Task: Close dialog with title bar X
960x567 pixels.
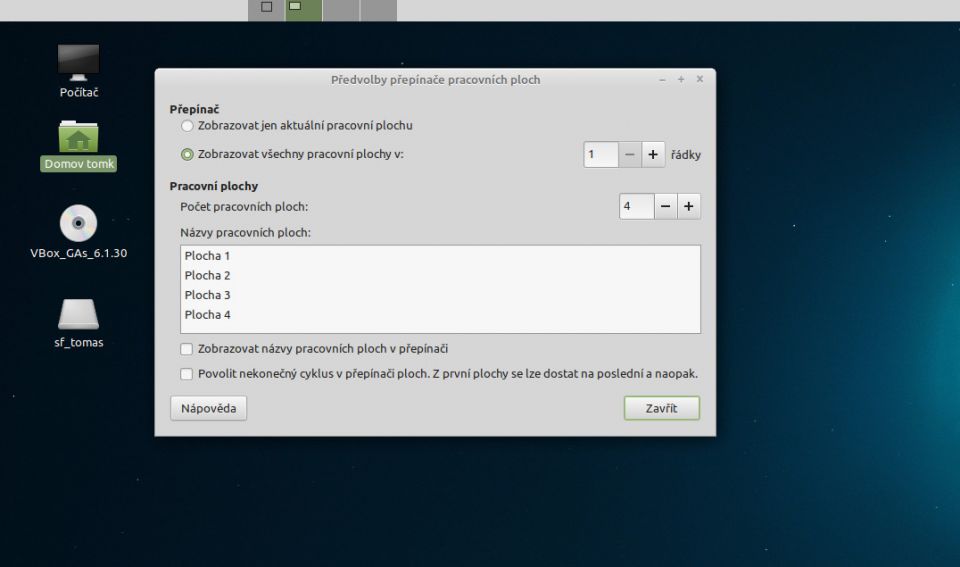Action: 700,79
